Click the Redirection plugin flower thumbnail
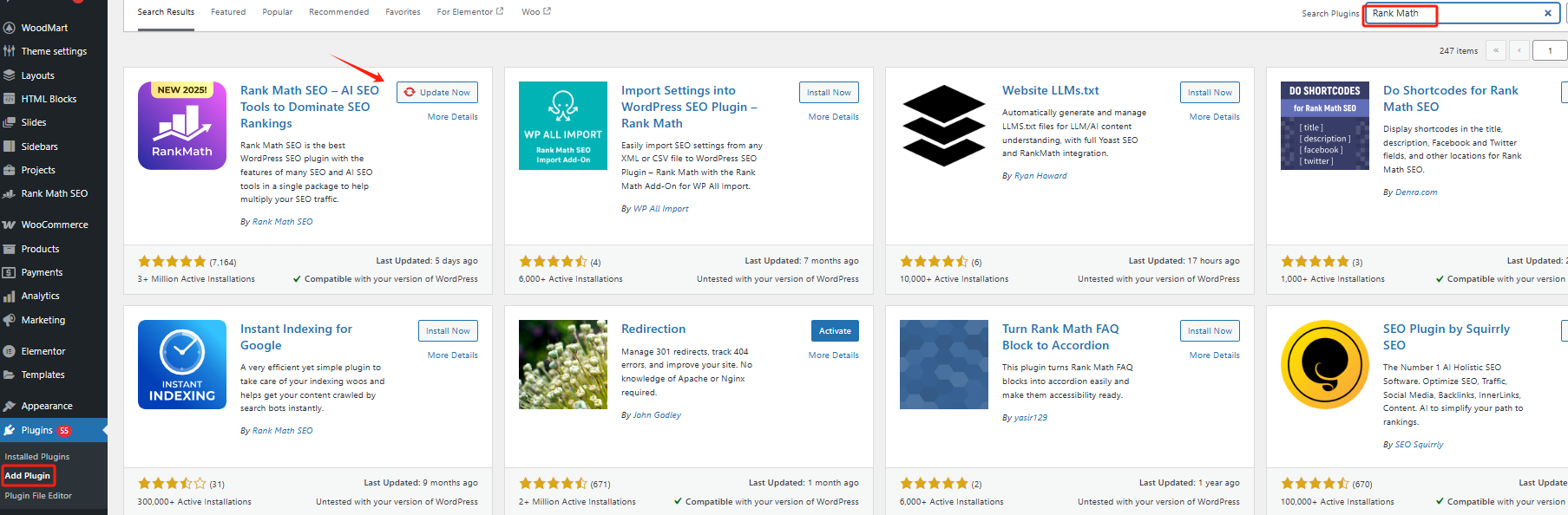 [562, 364]
